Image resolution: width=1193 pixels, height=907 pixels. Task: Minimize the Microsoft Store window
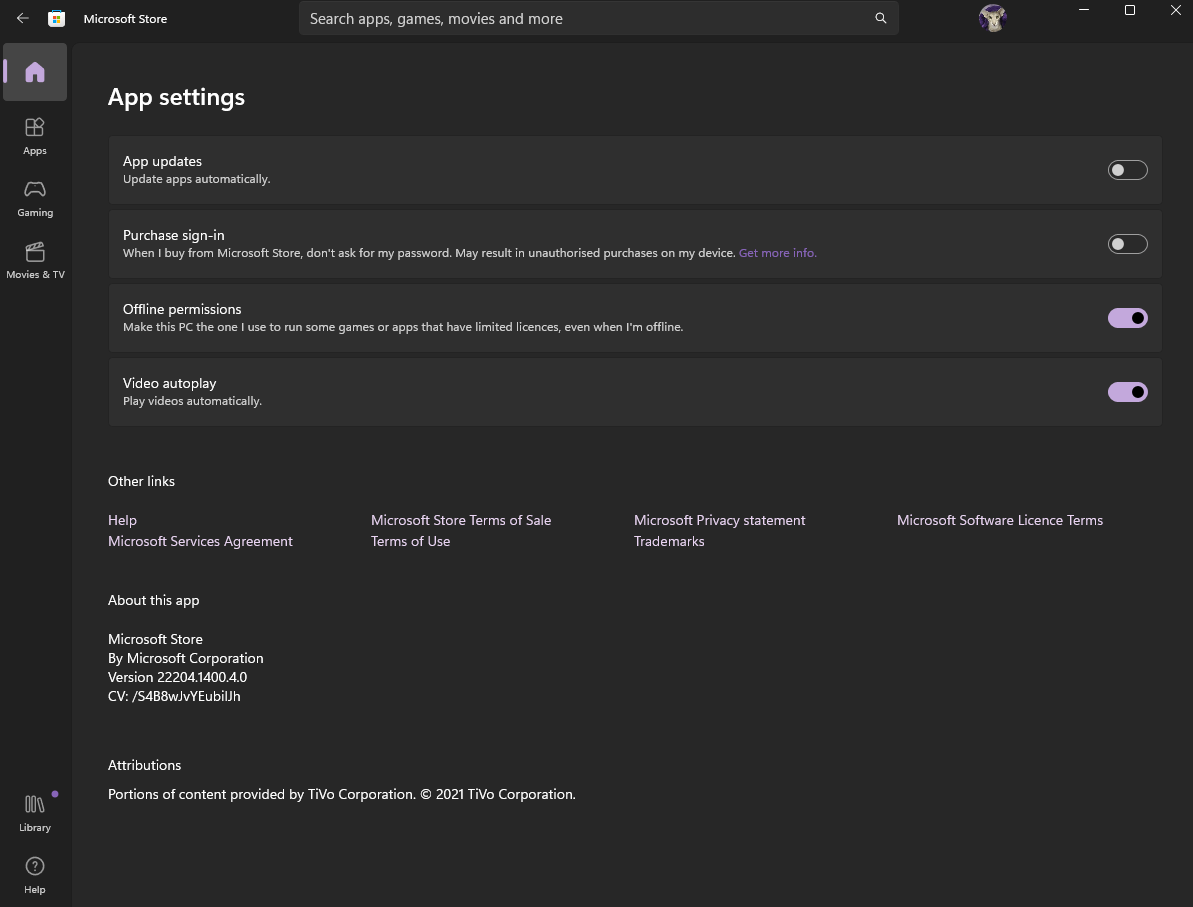pyautogui.click(x=1084, y=10)
